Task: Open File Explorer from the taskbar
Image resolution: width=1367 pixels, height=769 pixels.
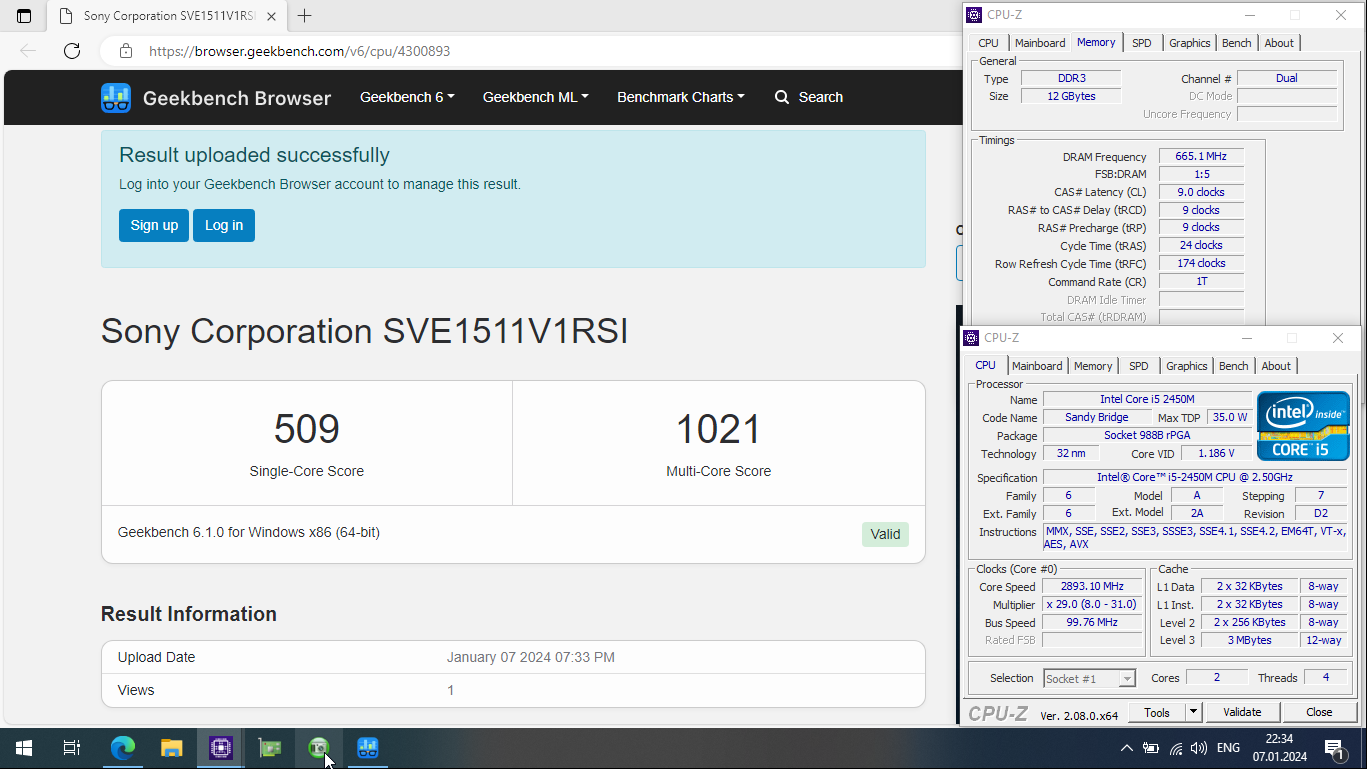Action: point(172,748)
